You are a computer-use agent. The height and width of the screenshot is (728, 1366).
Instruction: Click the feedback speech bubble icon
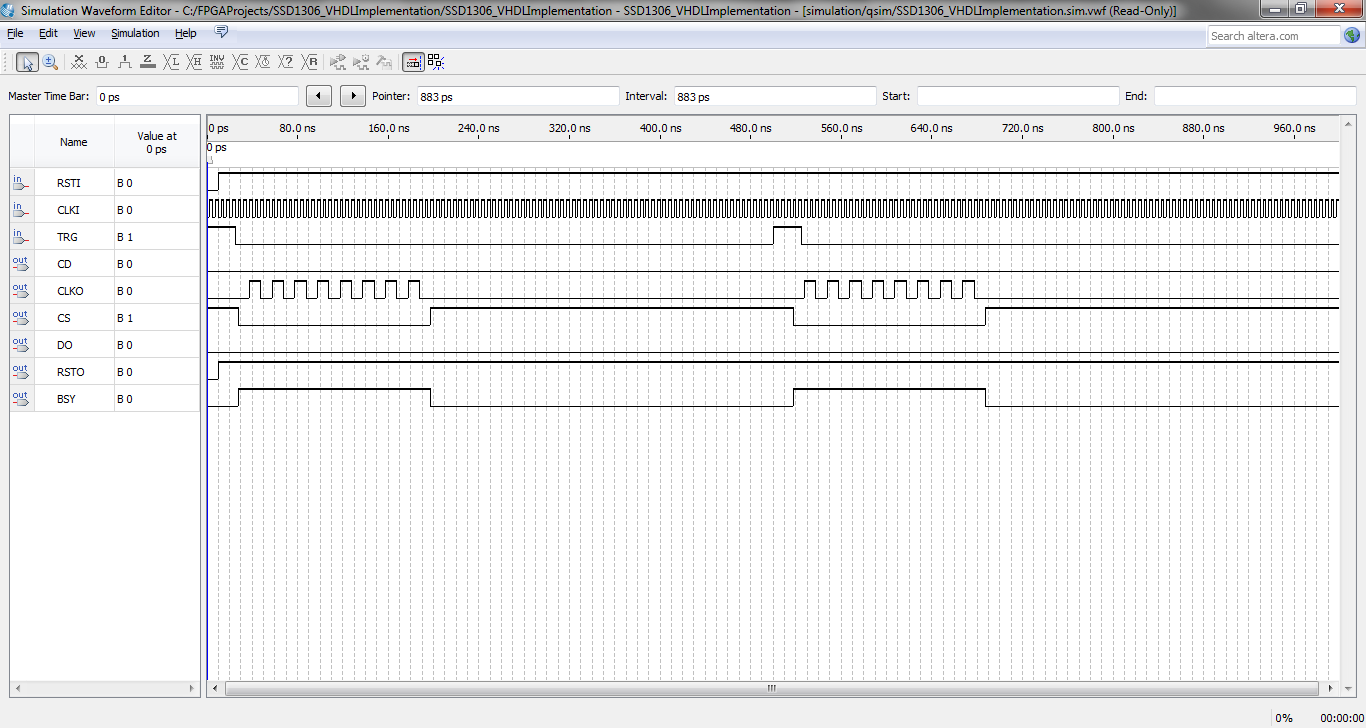[222, 33]
